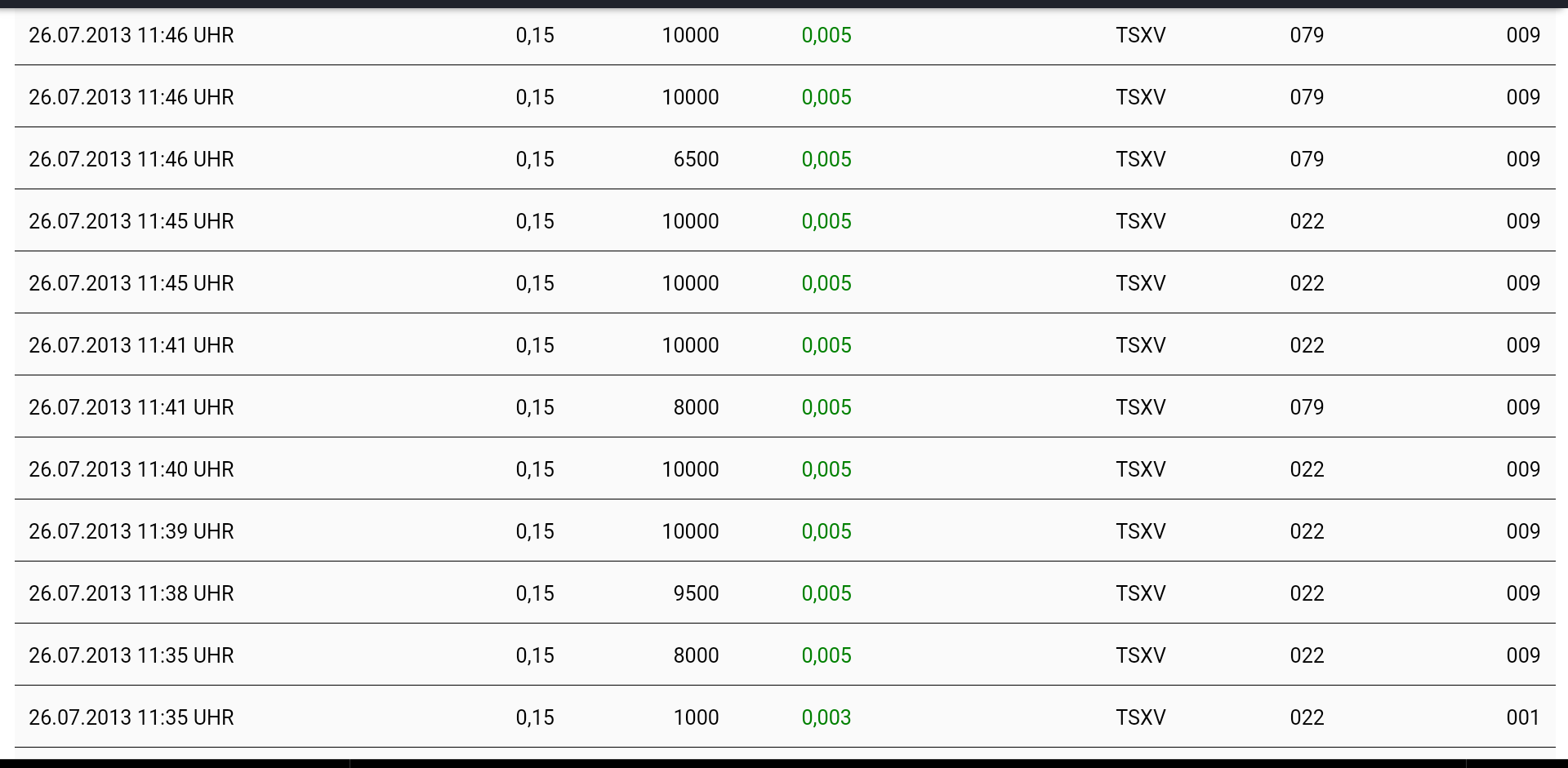Screen dimensions: 1568x768
Task: Select TSXV in the 11:40 row
Action: click(x=1141, y=469)
